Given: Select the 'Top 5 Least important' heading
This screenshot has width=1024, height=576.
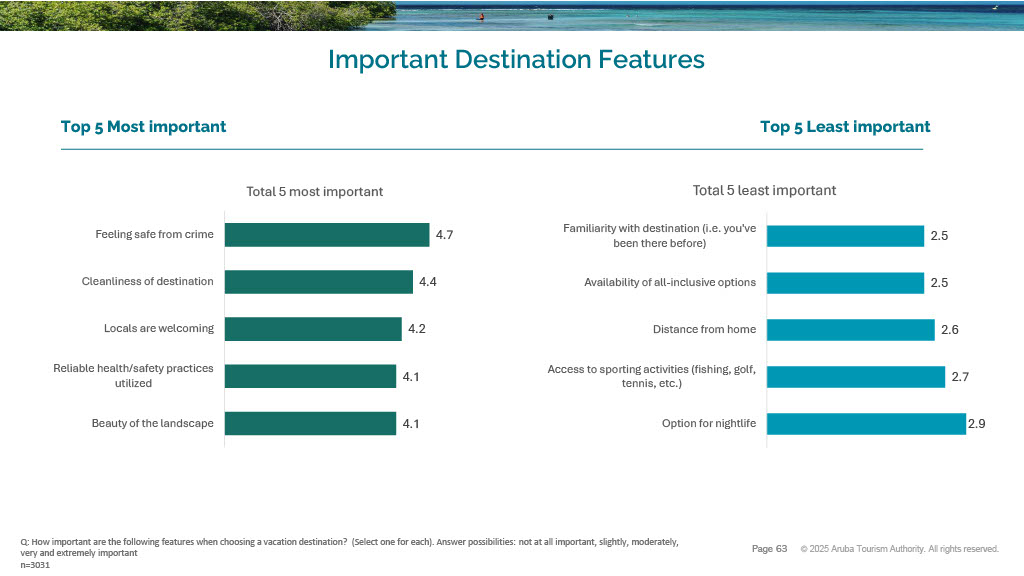Looking at the screenshot, I should pos(845,127).
